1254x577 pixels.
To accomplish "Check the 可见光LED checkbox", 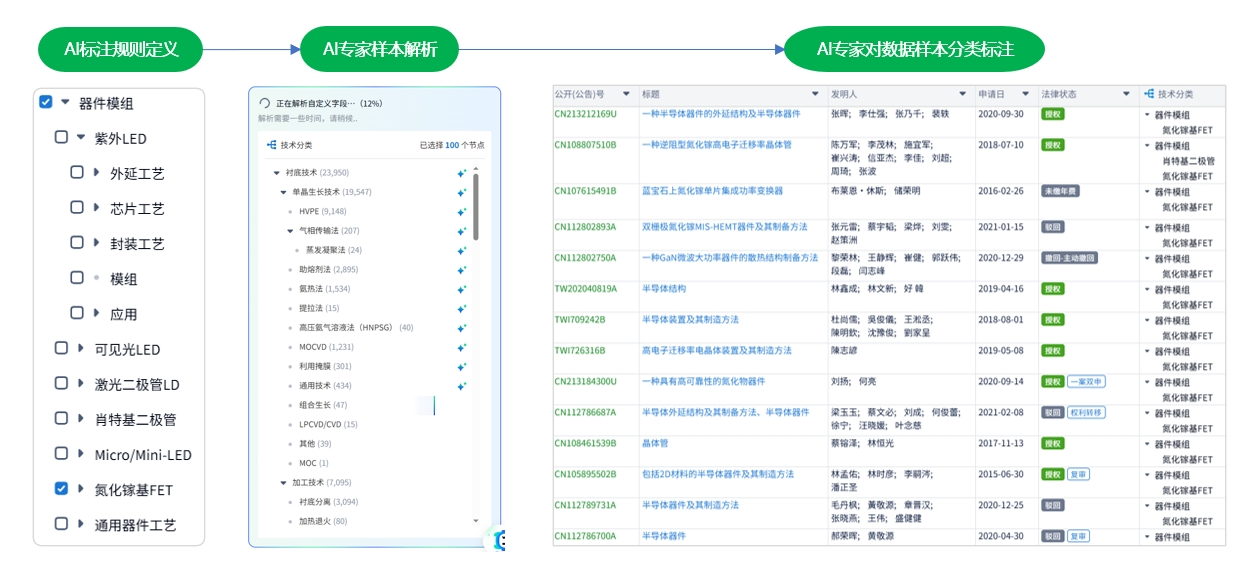I will point(61,348).
